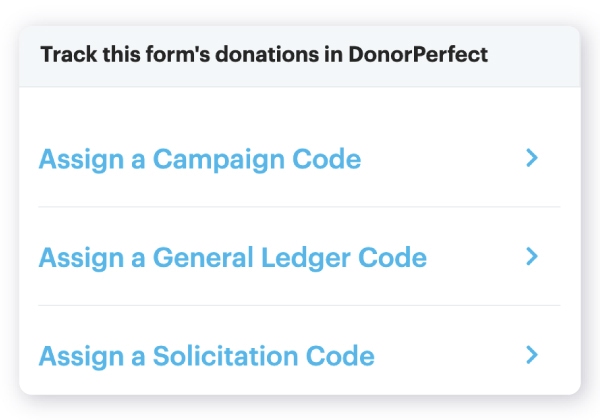This screenshot has width=600, height=420.
Task: Expand Solicitation Code using its arrow
Action: pos(532,355)
